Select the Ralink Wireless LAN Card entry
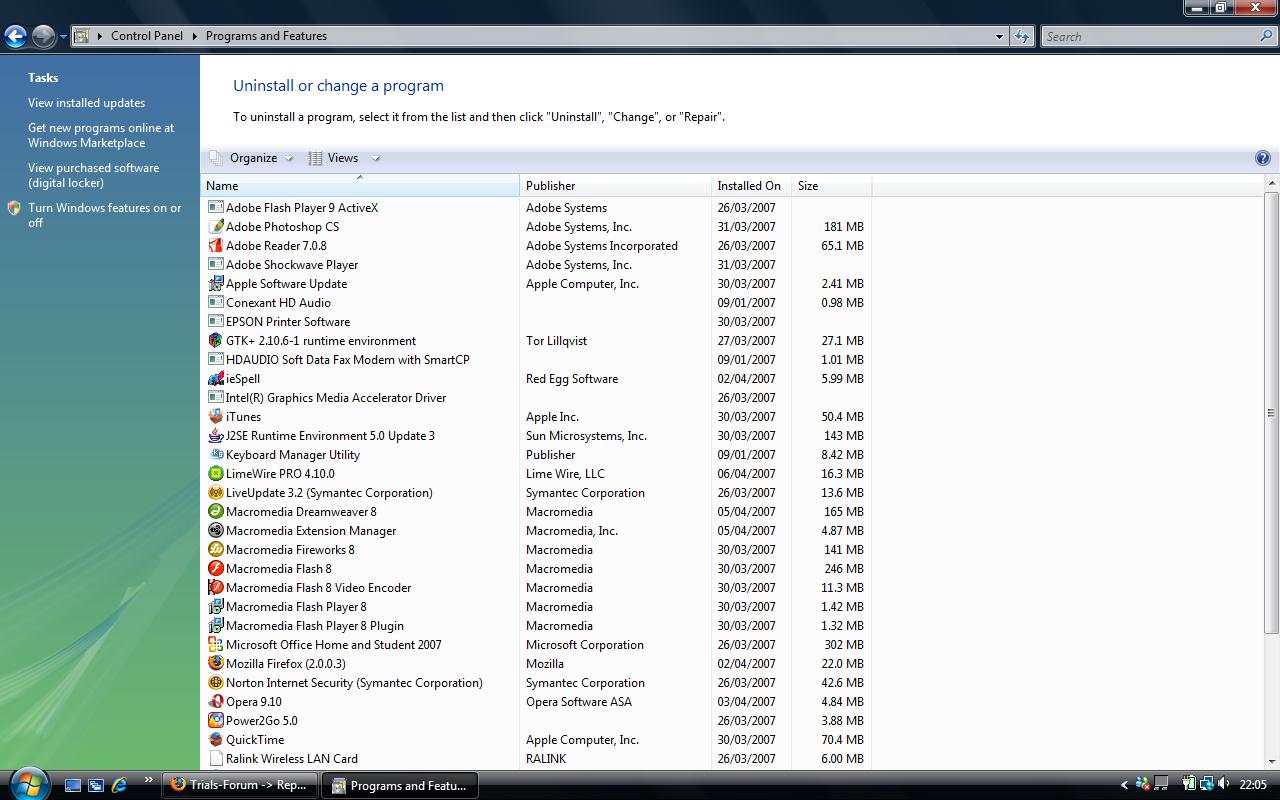1280x800 pixels. click(536, 759)
